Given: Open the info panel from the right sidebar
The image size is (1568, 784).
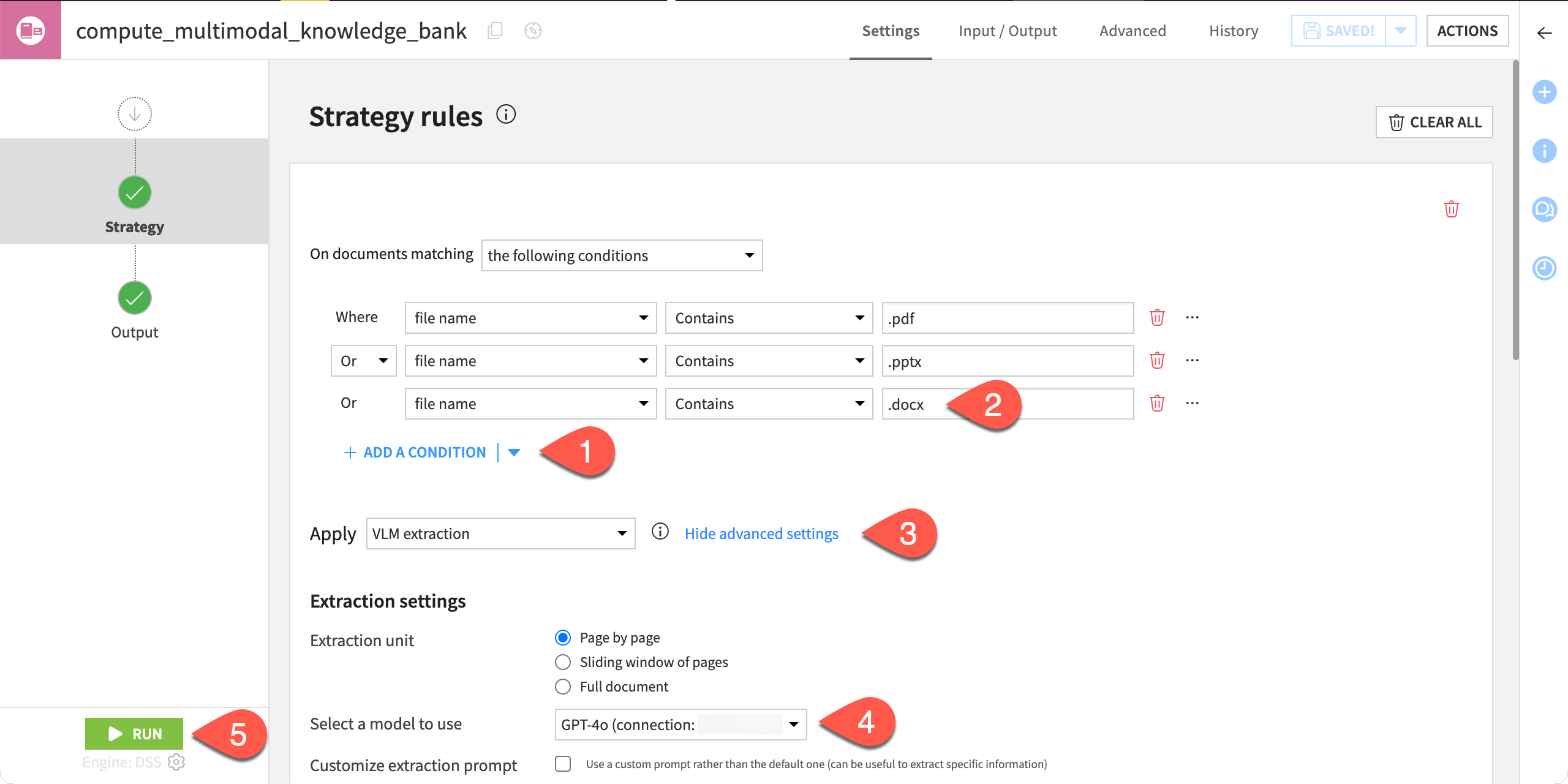Looking at the screenshot, I should (1544, 151).
